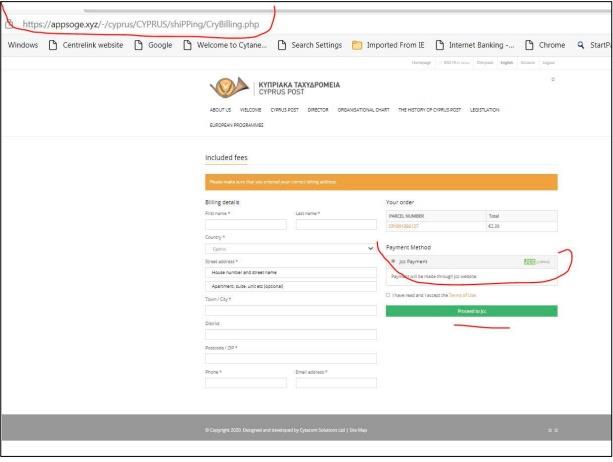Check the accept Terms of Use box
The width and height of the screenshot is (613, 462).
[389, 295]
